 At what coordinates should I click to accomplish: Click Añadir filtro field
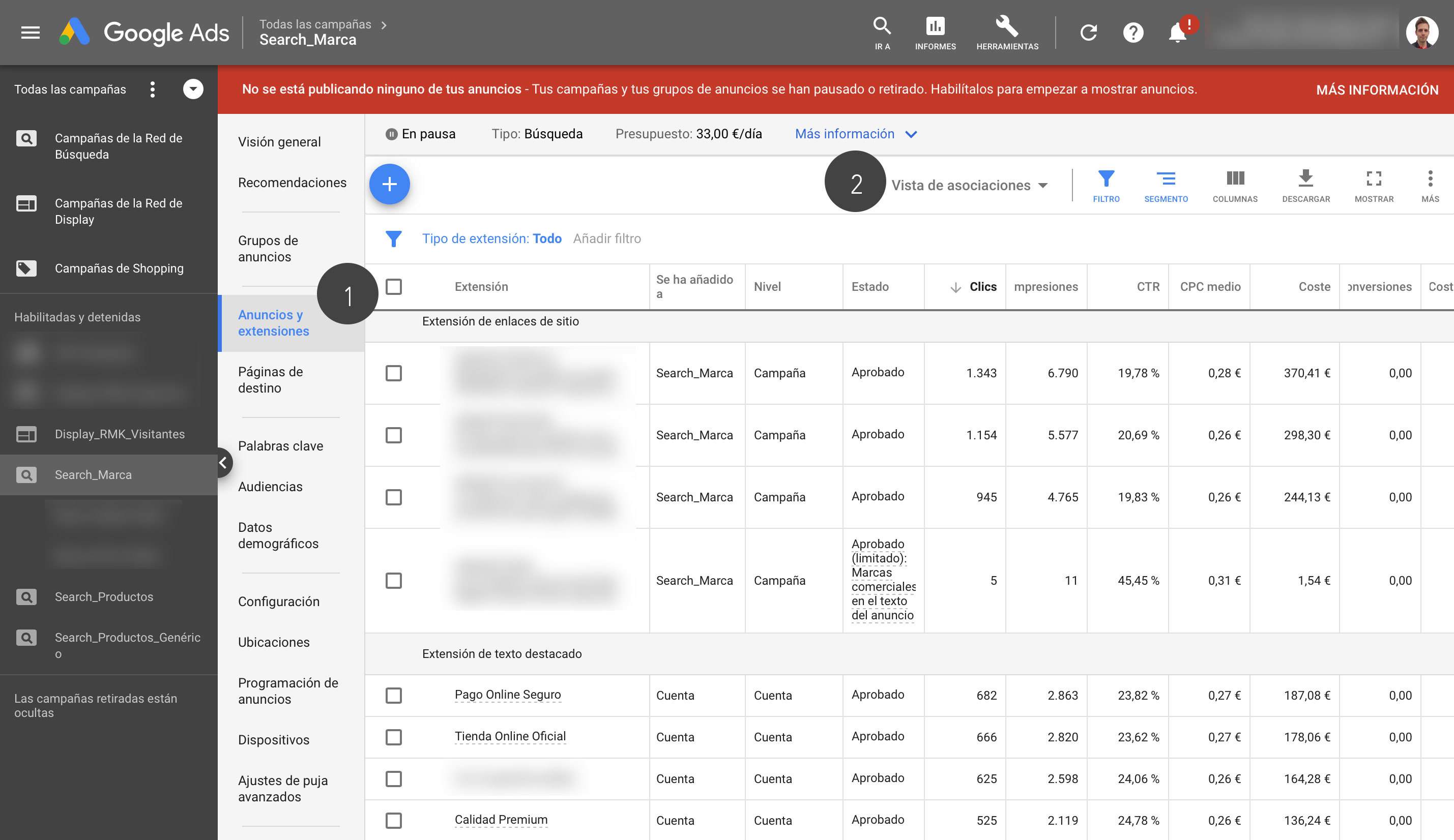coord(606,238)
